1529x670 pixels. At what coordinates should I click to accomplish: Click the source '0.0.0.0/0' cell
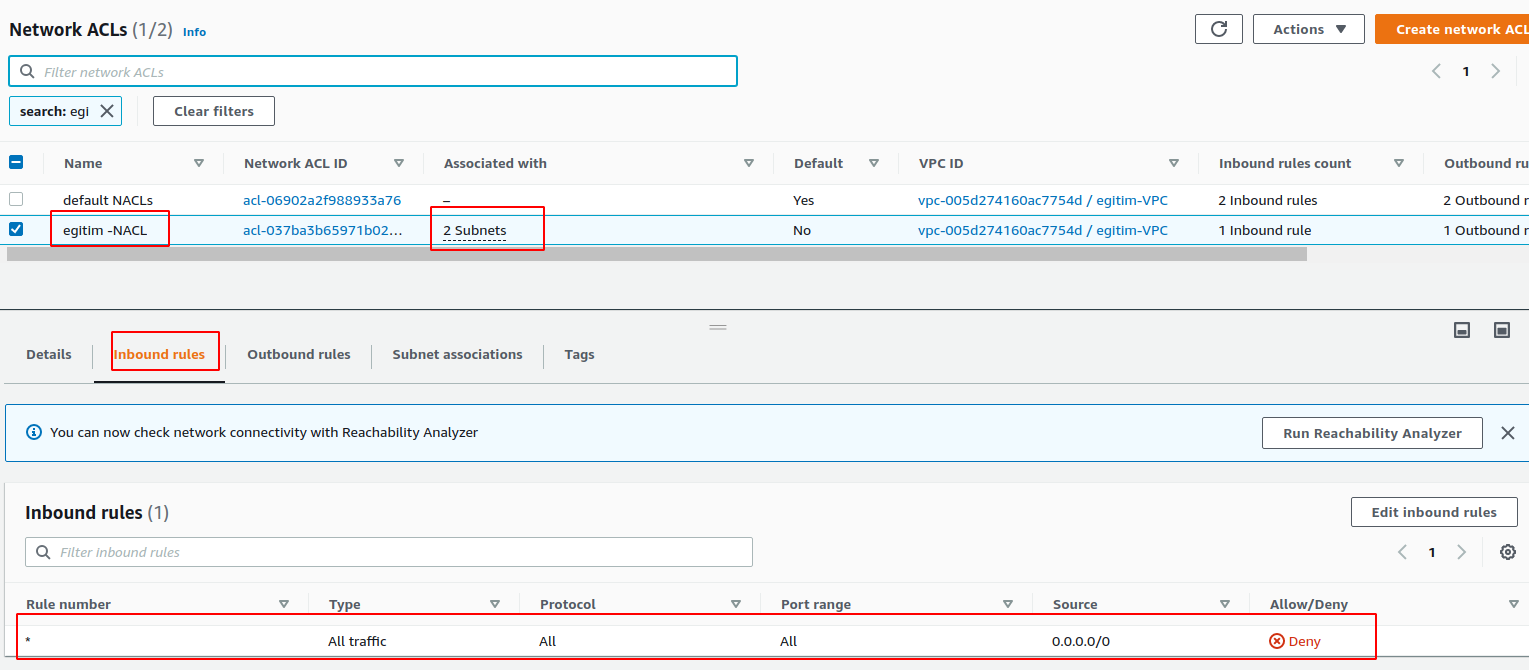coord(1081,641)
